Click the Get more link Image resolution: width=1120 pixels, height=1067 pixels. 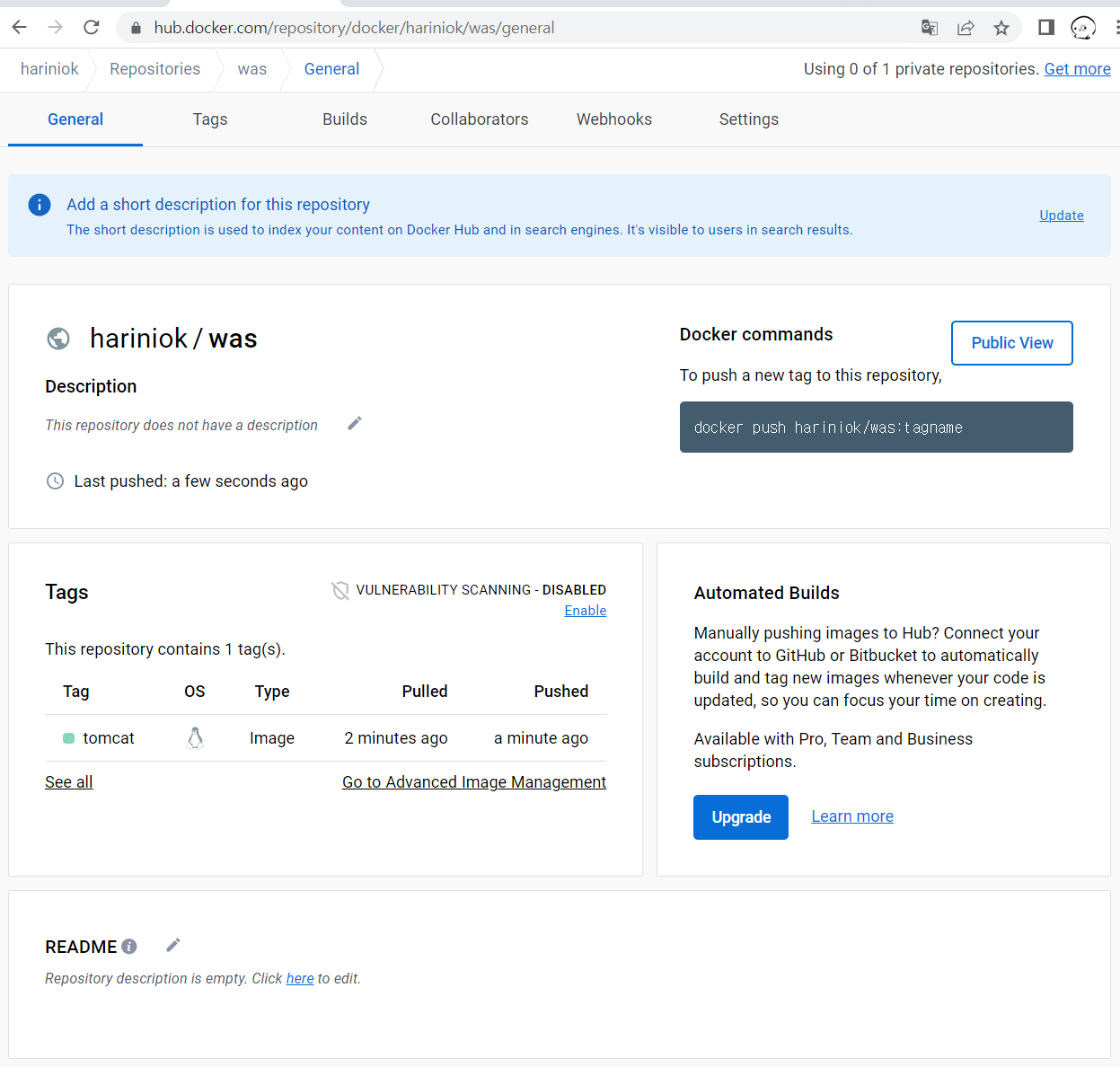1077,69
